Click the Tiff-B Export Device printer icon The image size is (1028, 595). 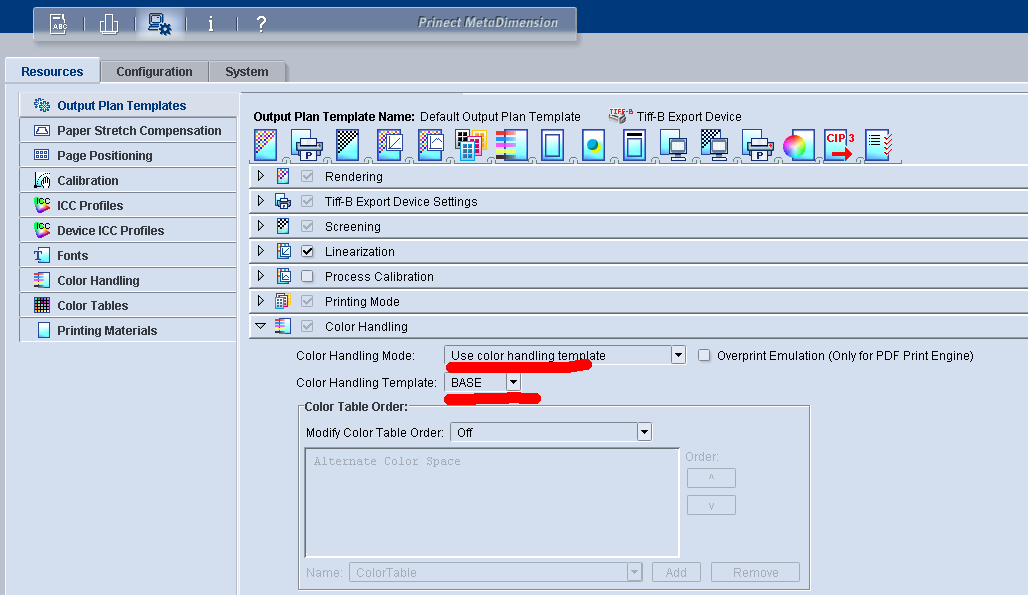[x=620, y=116]
